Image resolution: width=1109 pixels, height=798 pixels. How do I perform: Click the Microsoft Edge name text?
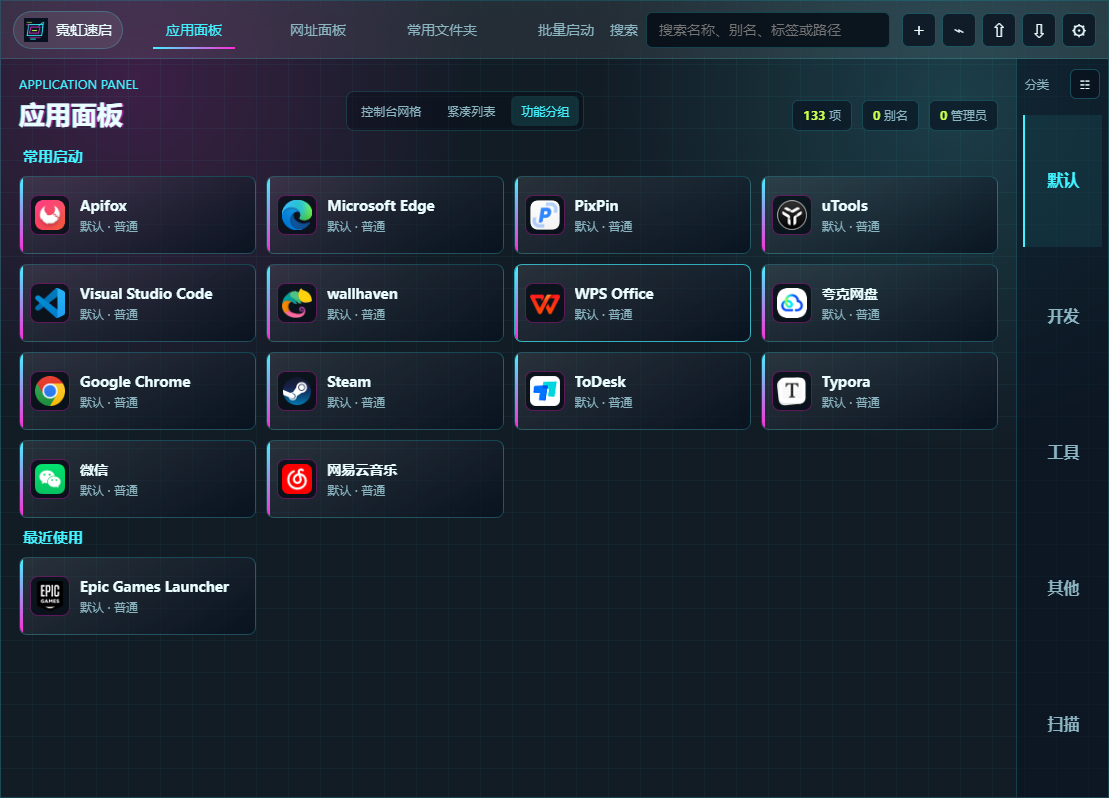point(381,206)
